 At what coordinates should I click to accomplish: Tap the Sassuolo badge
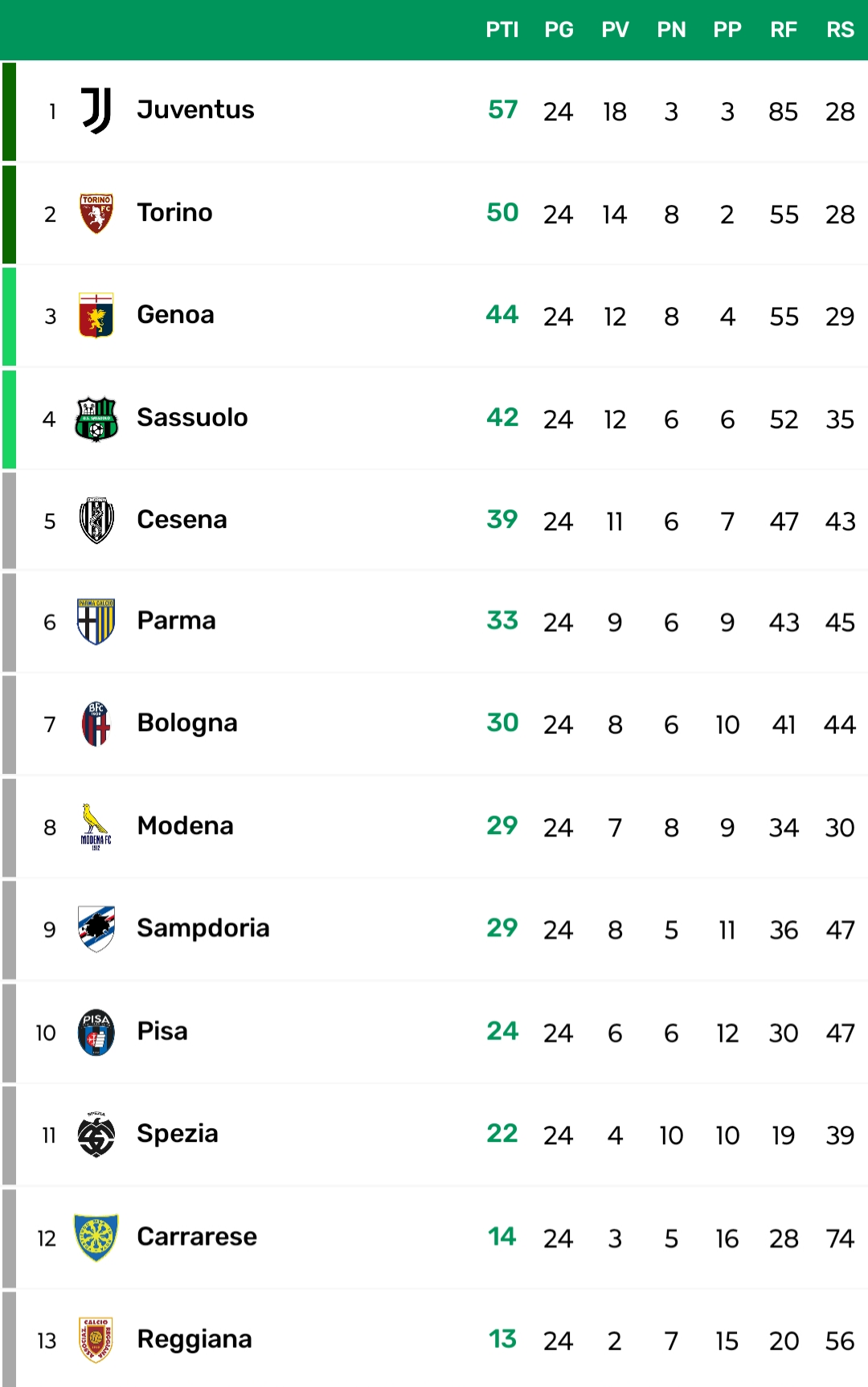(x=96, y=419)
